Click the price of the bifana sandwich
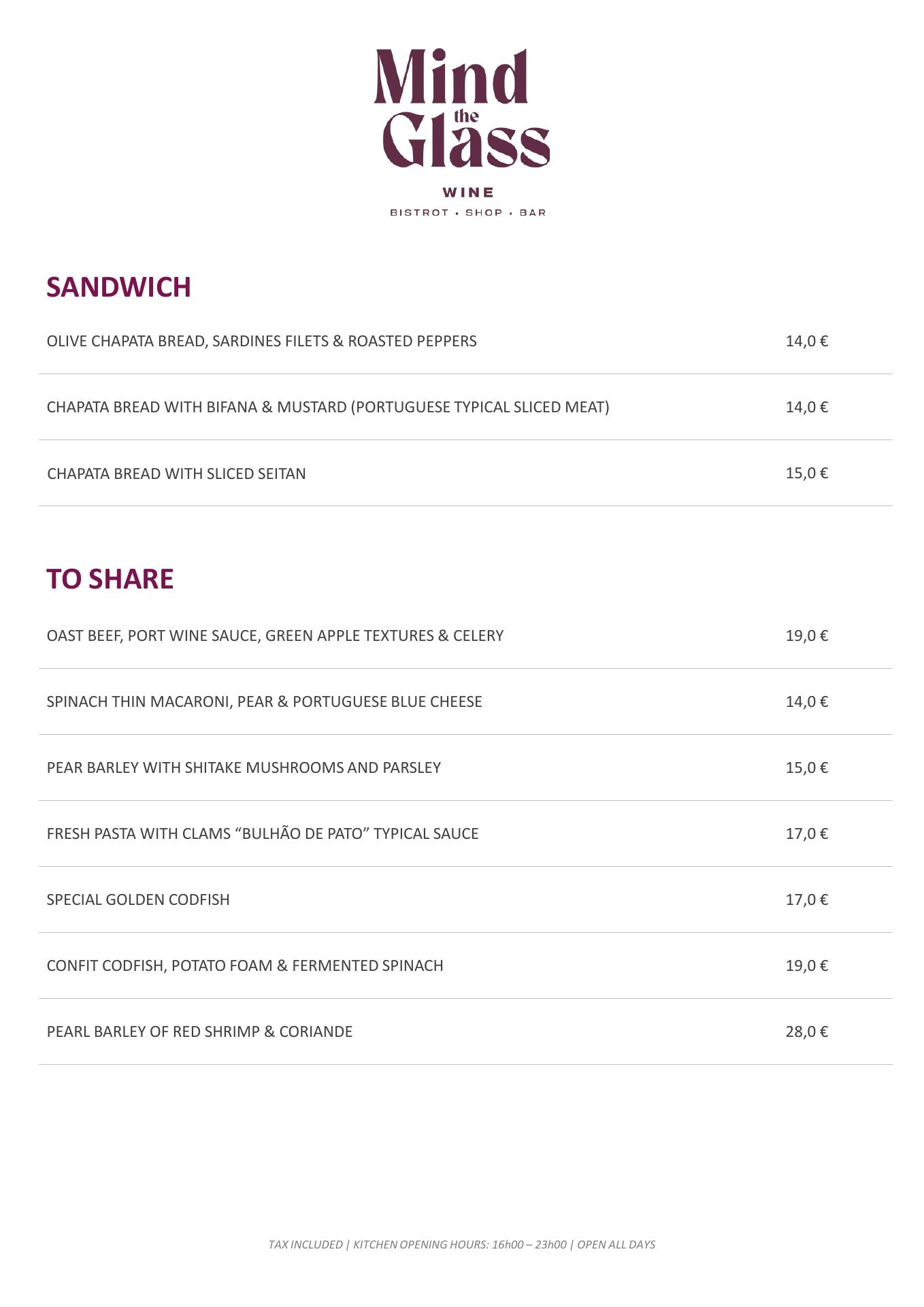 (806, 407)
